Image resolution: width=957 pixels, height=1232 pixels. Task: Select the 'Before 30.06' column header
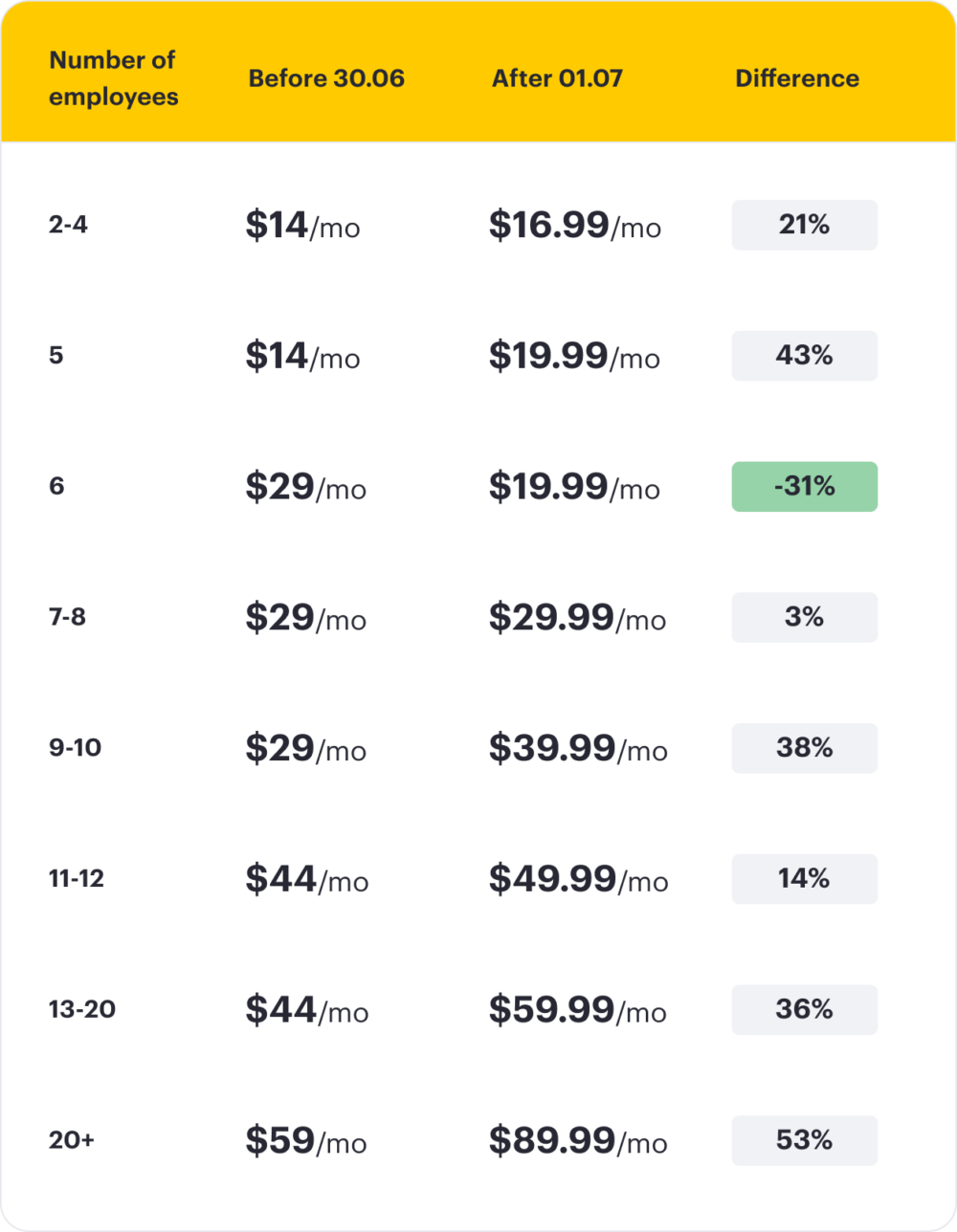click(326, 78)
